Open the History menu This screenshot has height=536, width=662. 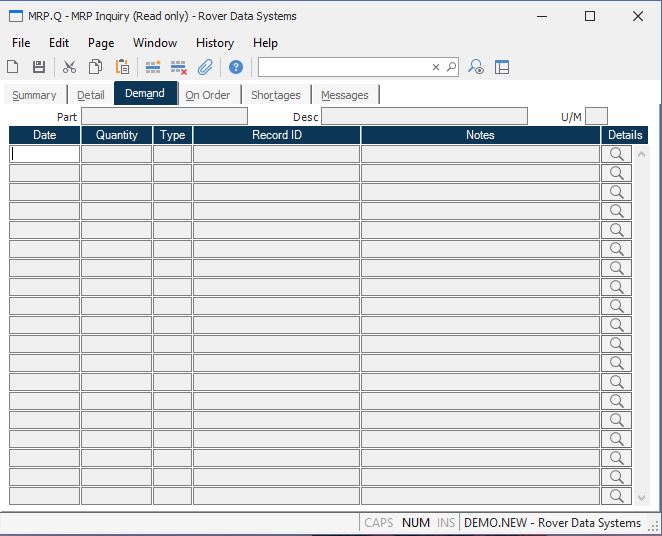pos(214,43)
